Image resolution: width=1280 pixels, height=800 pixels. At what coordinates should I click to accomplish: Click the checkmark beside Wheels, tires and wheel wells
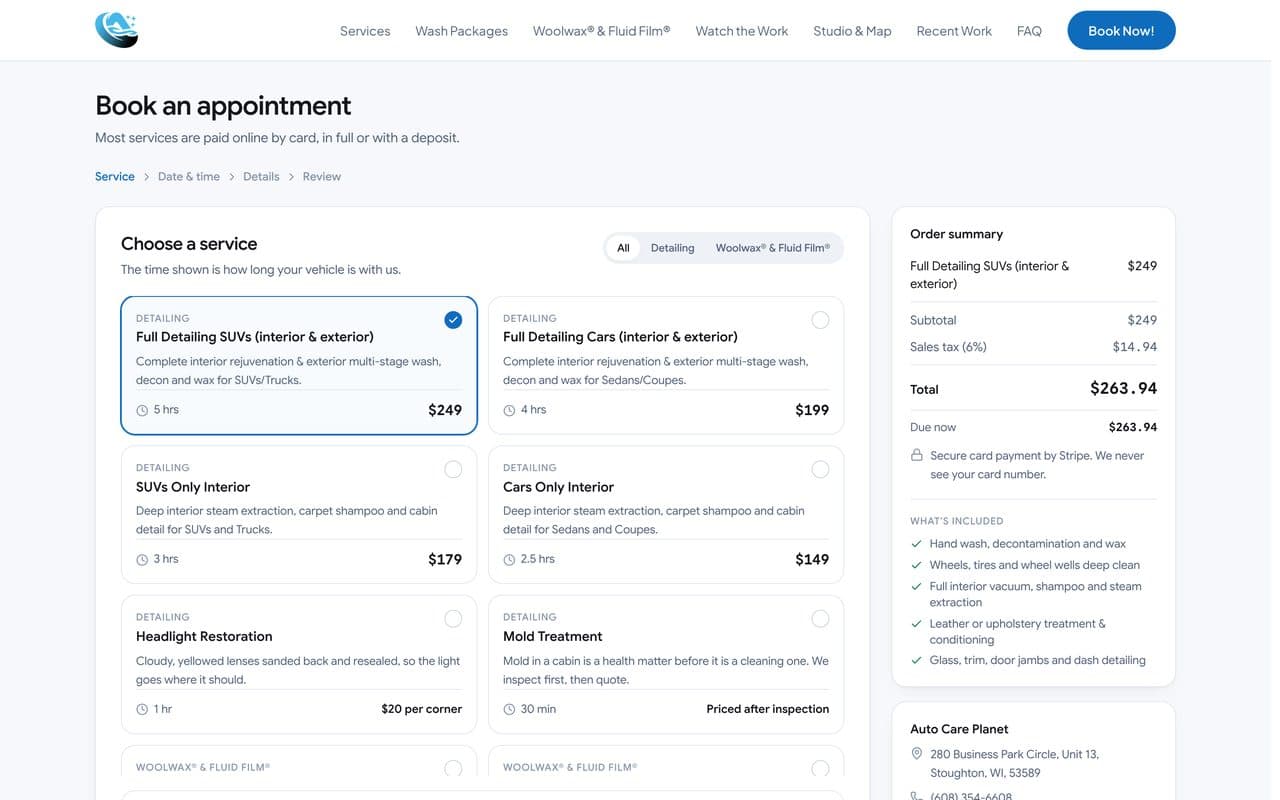tap(916, 565)
